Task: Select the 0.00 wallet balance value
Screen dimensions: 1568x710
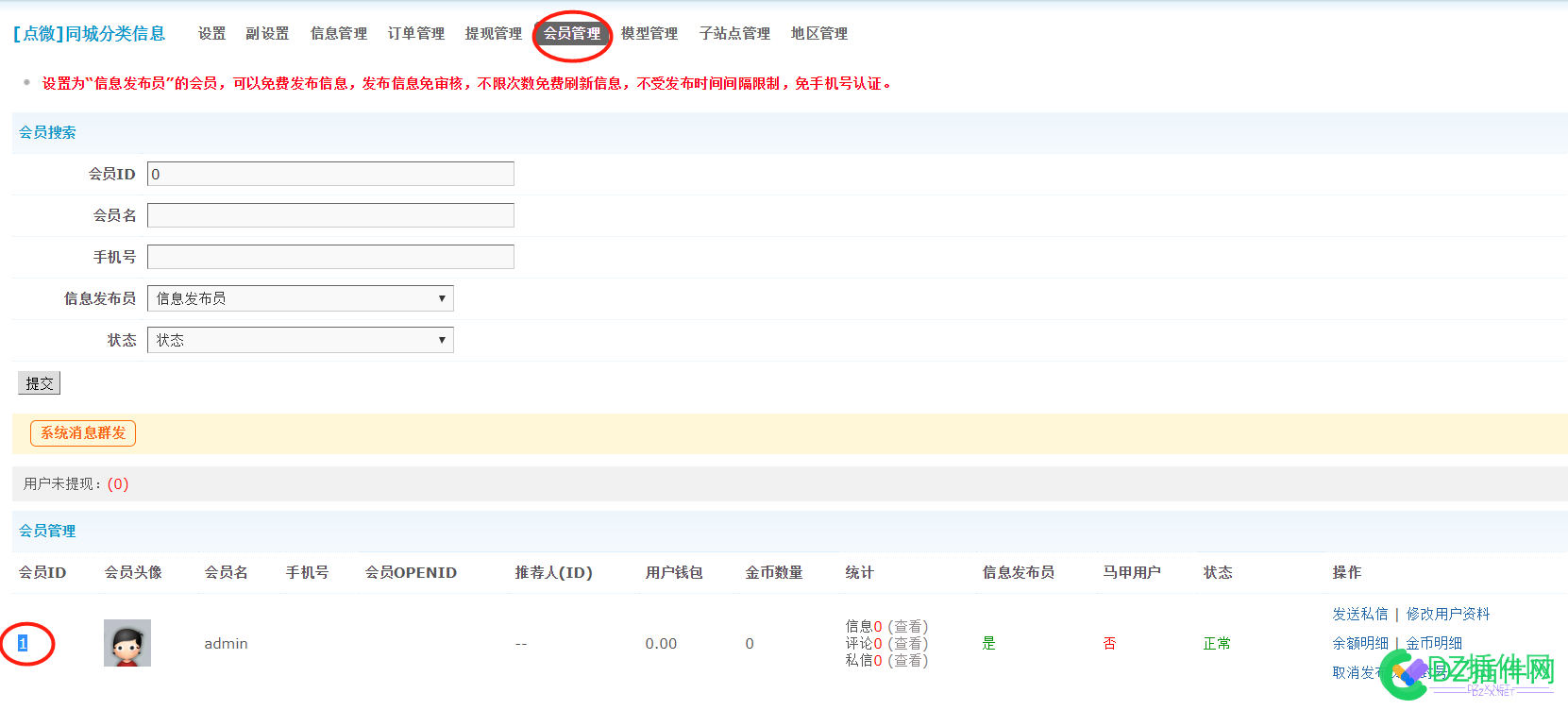Action: click(661, 644)
